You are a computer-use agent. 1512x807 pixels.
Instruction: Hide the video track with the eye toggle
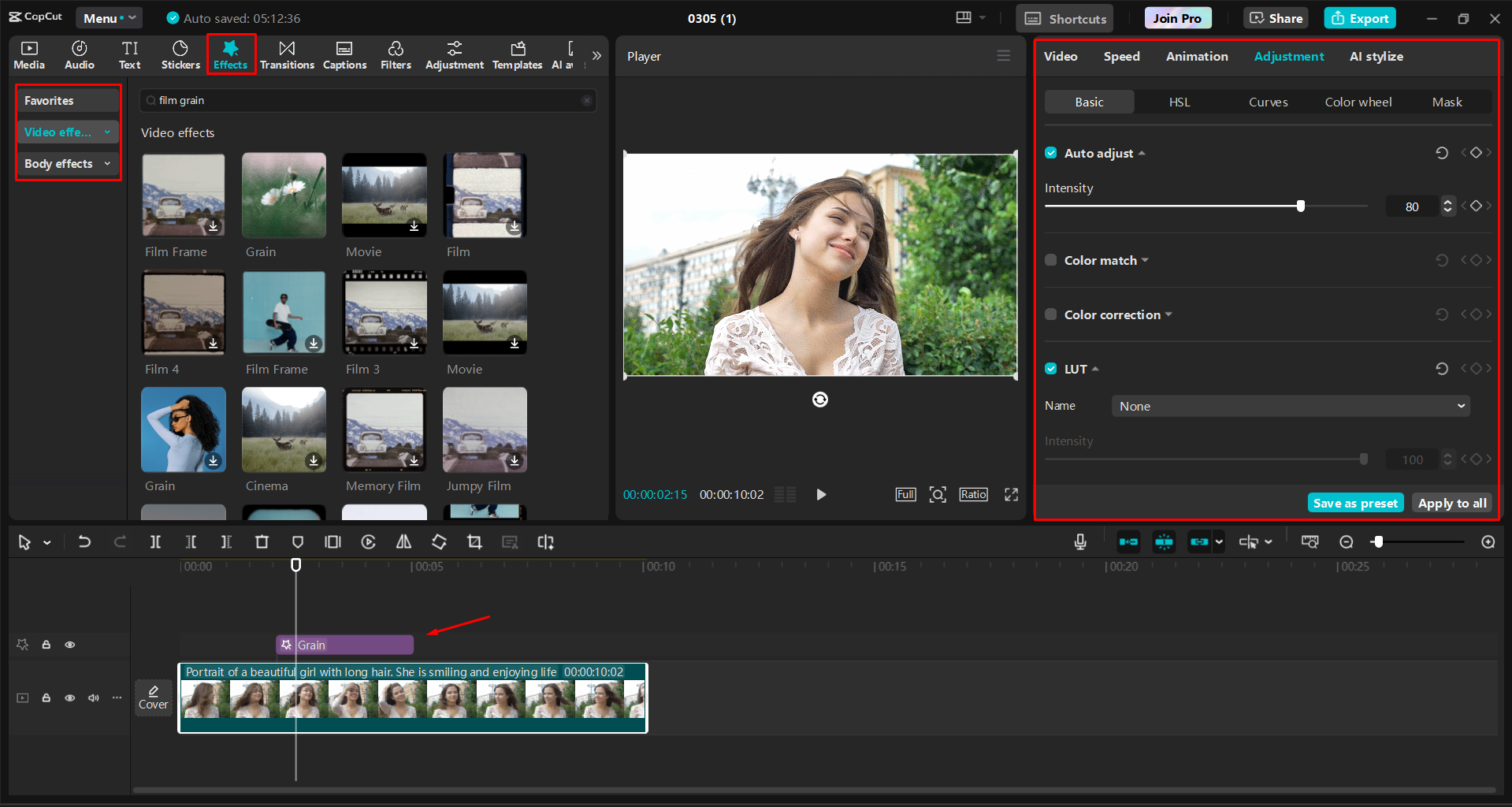pos(69,697)
